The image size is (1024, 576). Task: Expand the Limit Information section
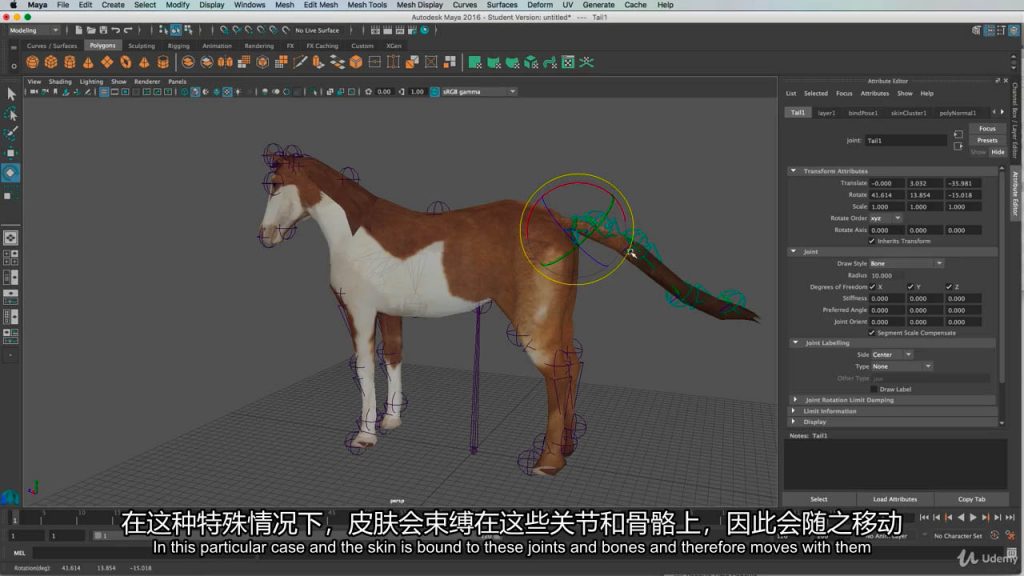point(793,411)
